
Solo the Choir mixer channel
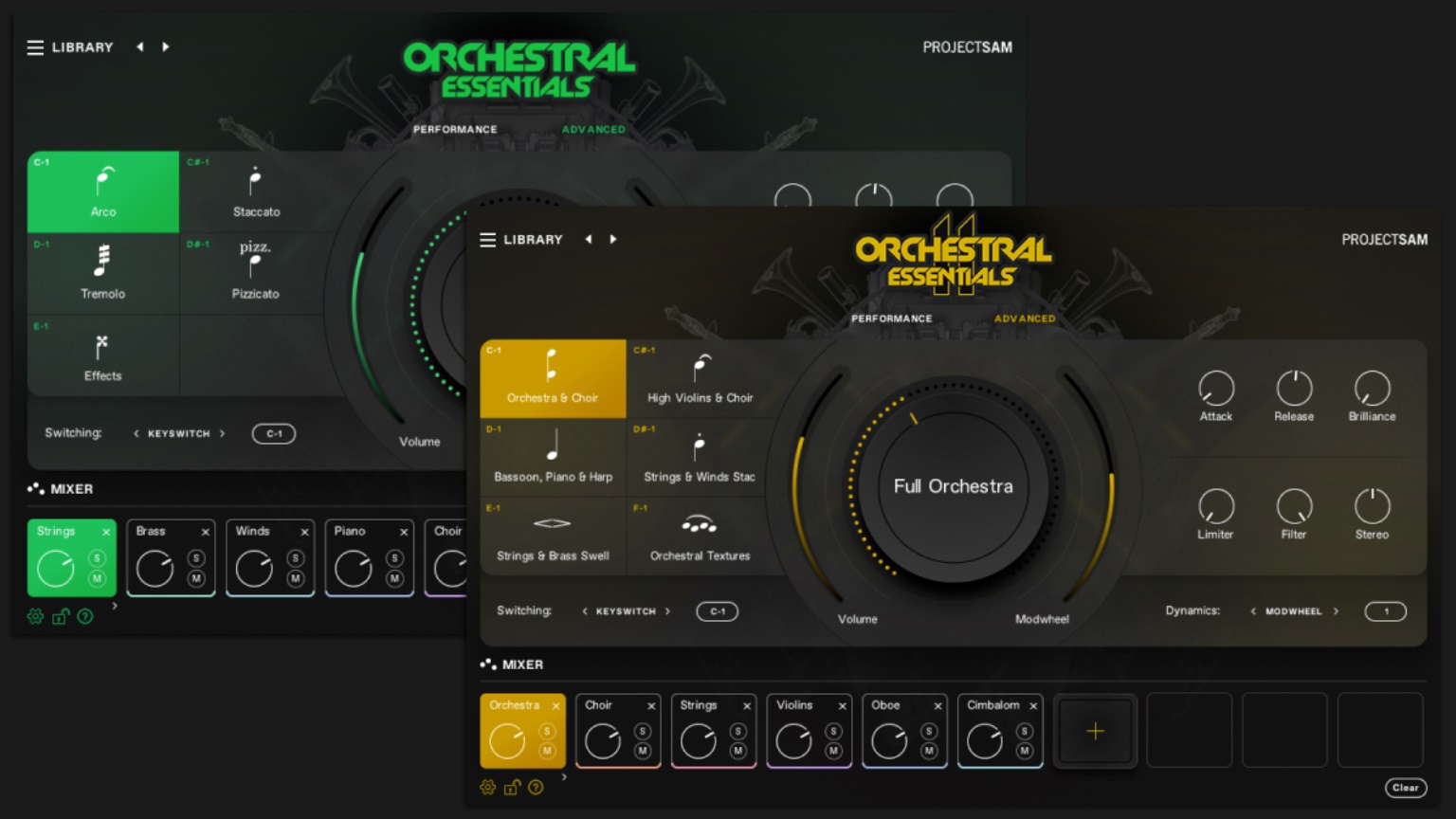pos(643,732)
